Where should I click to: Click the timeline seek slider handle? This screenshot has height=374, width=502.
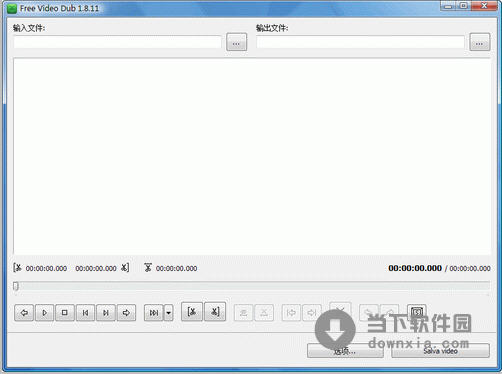(16, 286)
